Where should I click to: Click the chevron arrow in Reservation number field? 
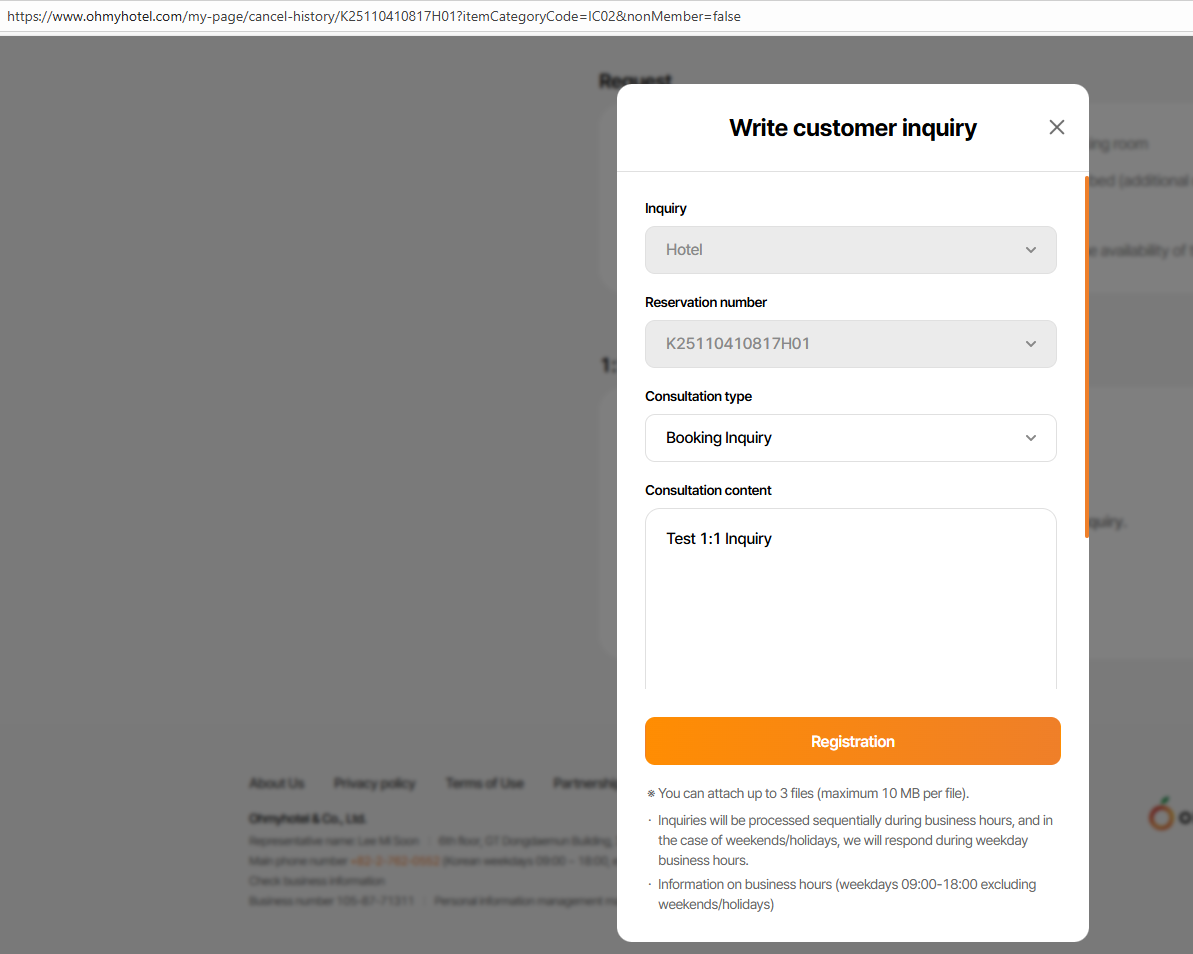[1031, 344]
